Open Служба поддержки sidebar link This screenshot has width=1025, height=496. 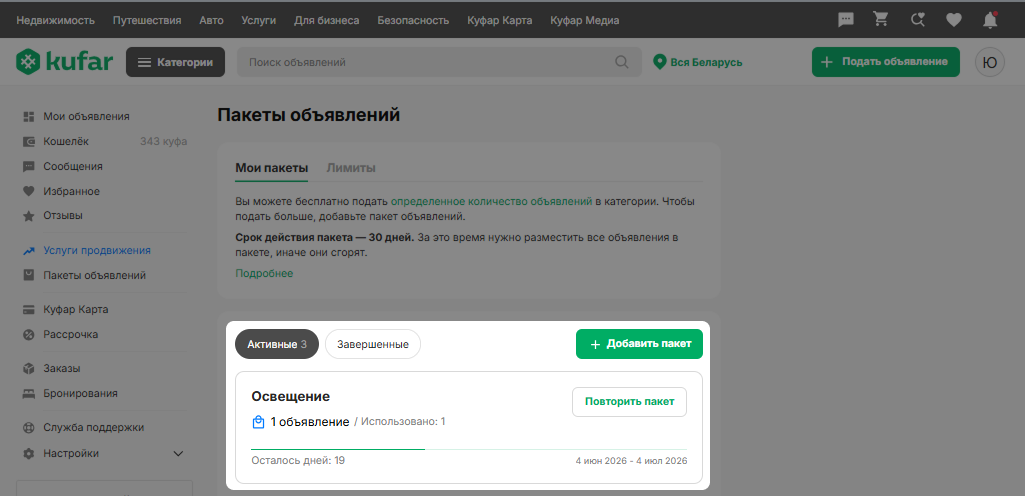(x=93, y=428)
